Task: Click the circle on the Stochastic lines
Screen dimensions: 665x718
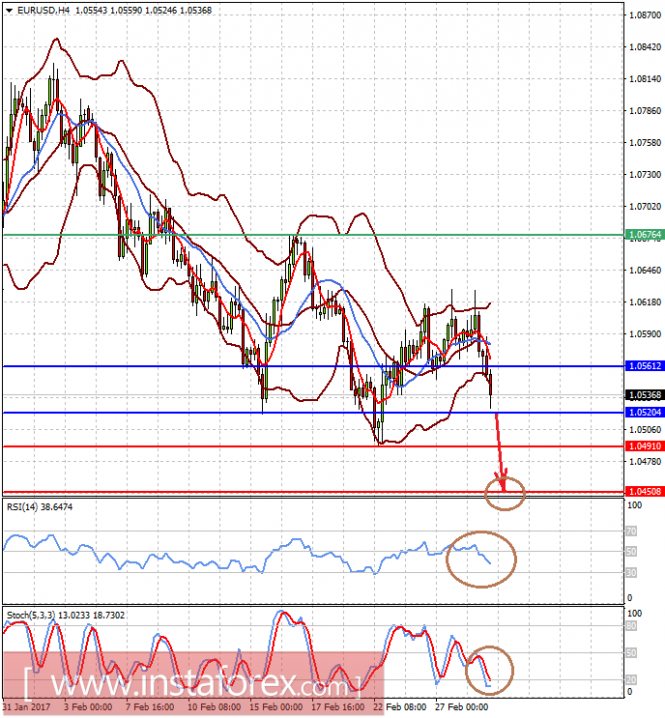Action: click(x=490, y=670)
